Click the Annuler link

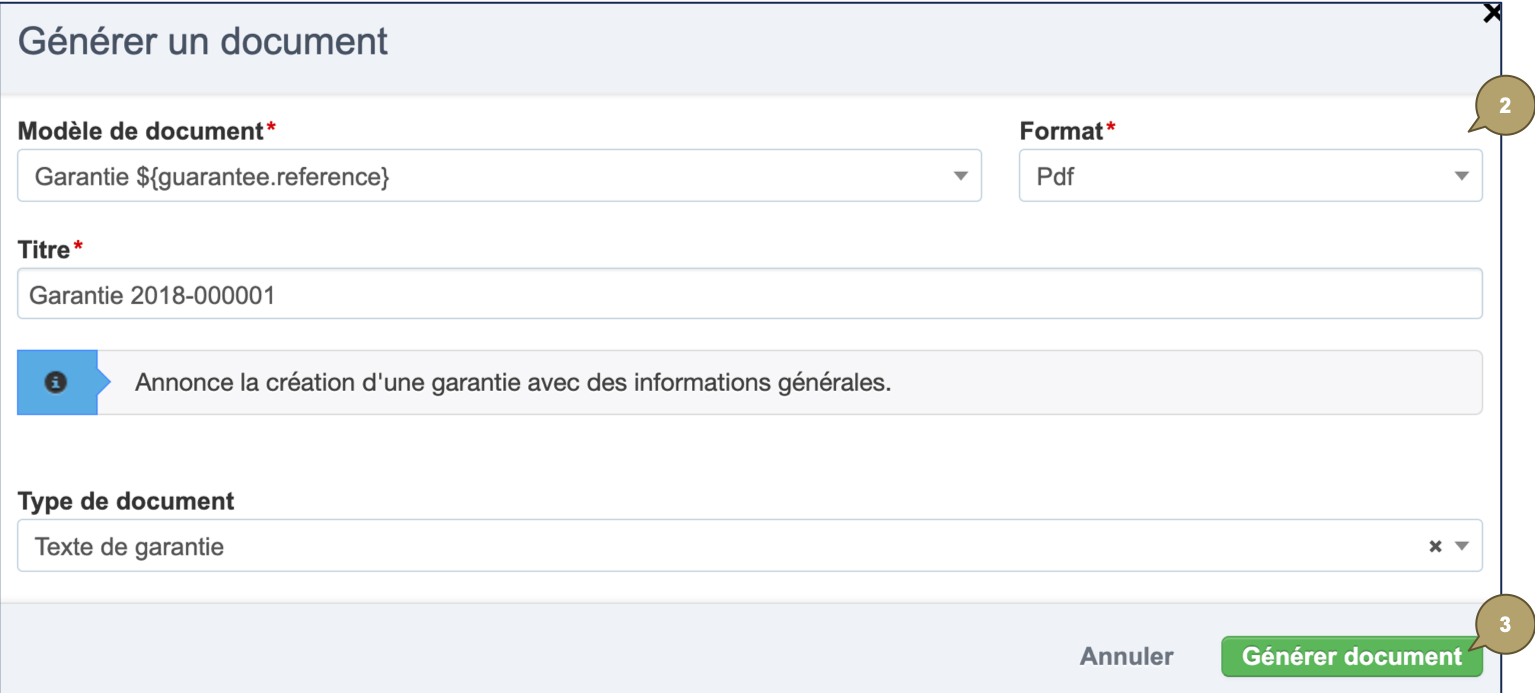pos(1125,656)
